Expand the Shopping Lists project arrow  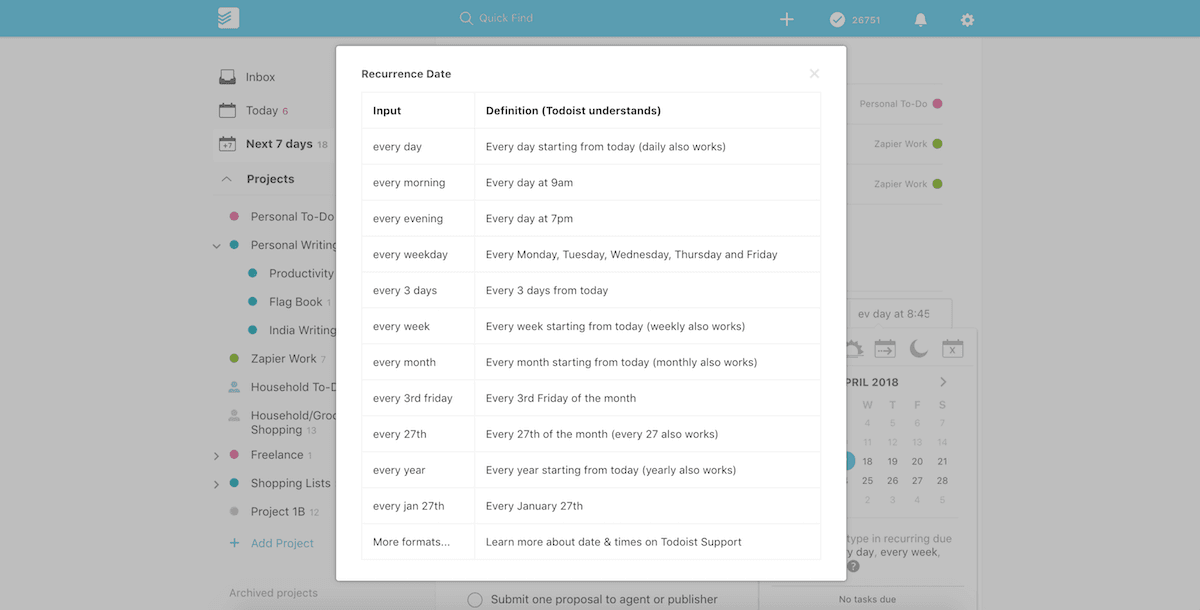(x=216, y=485)
